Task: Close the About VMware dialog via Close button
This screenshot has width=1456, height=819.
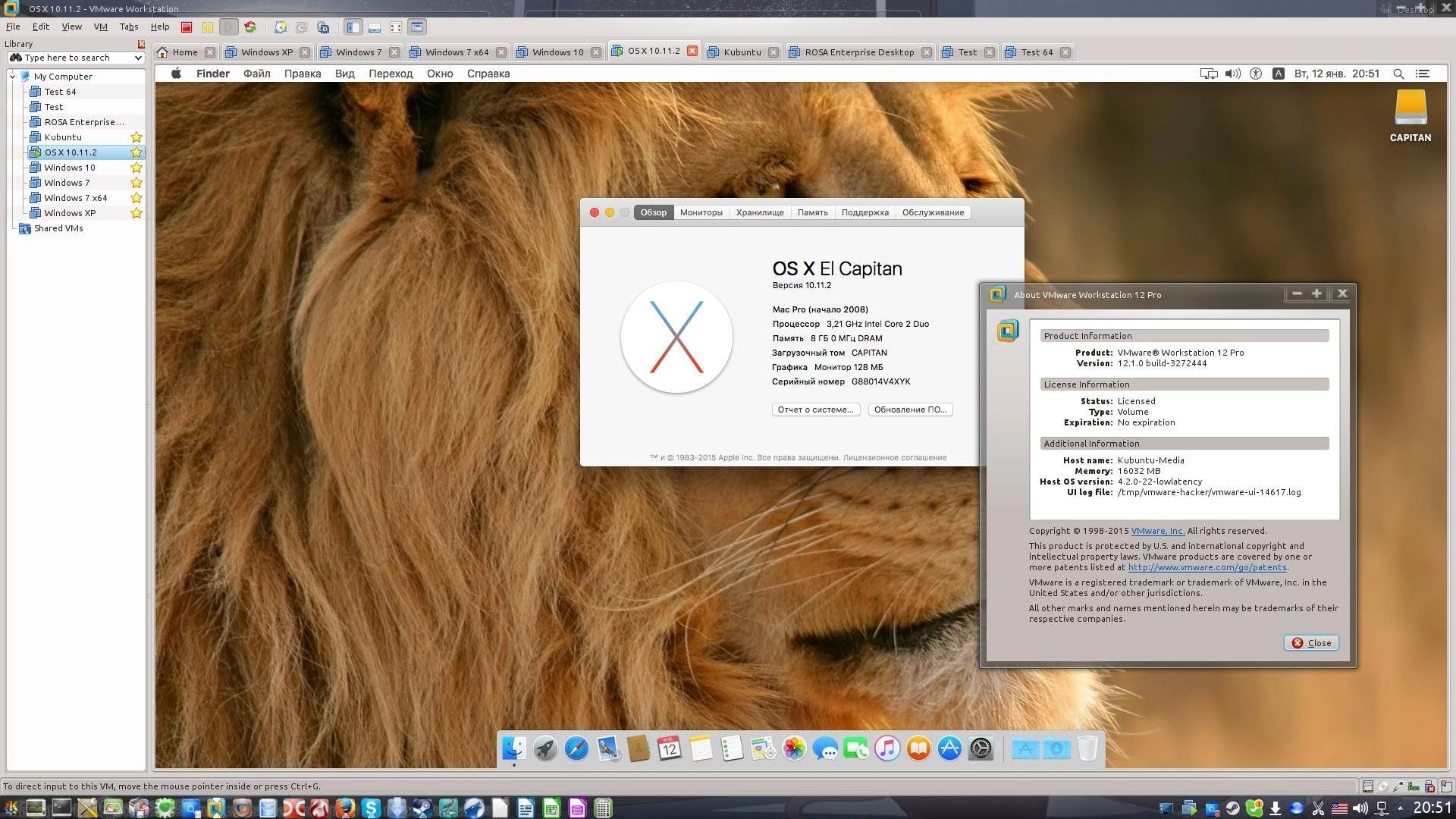Action: [x=1311, y=643]
